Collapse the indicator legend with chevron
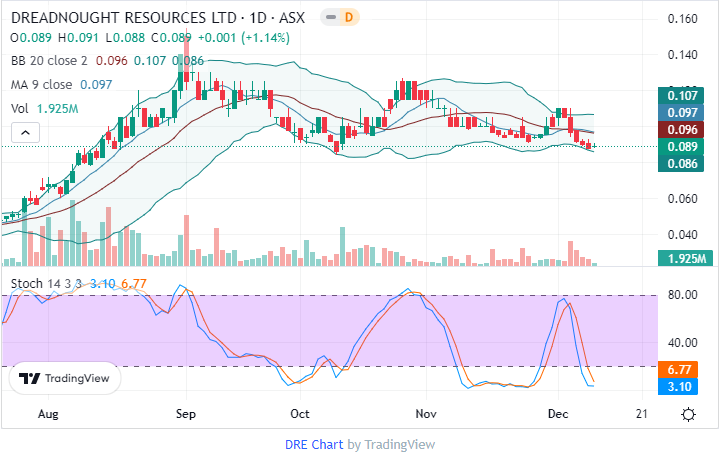This screenshot has width=723, height=458. click(x=25, y=131)
